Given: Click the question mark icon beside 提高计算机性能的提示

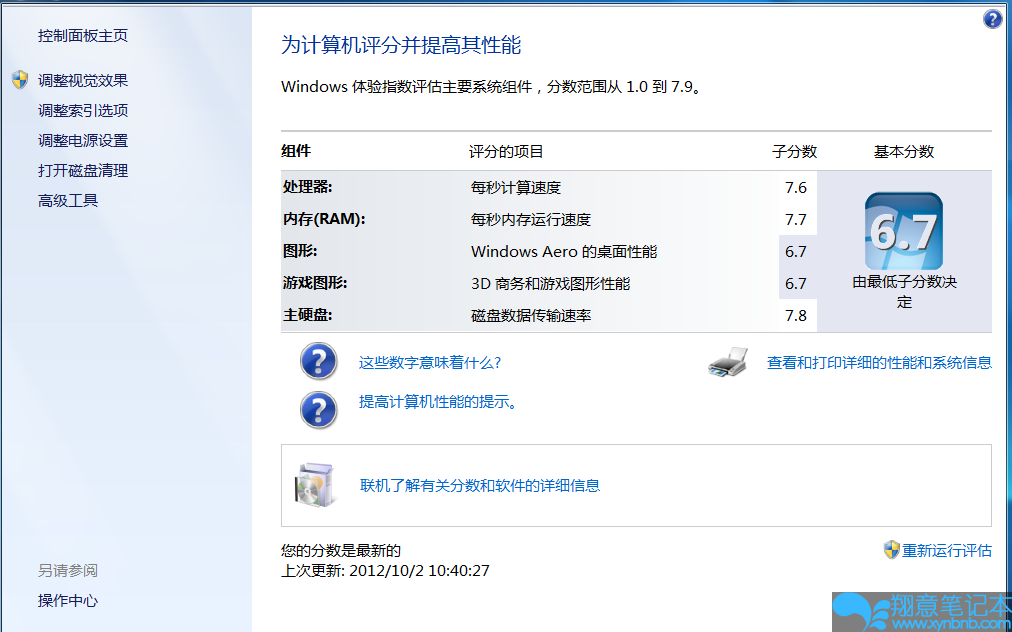Looking at the screenshot, I should [x=318, y=409].
